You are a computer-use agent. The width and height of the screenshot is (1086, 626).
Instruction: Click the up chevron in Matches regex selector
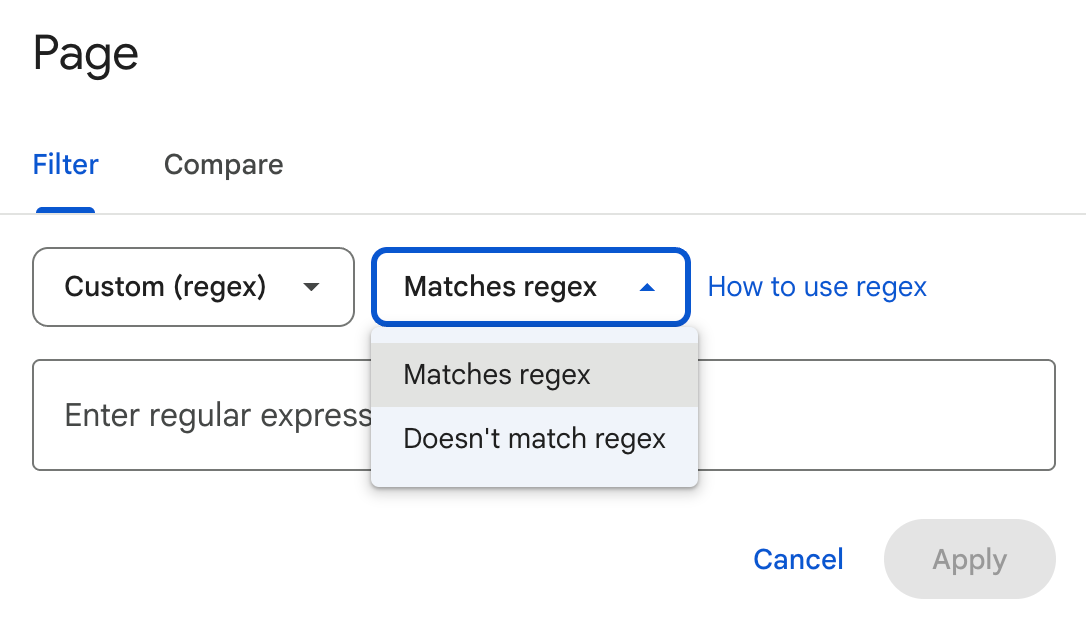point(648,287)
